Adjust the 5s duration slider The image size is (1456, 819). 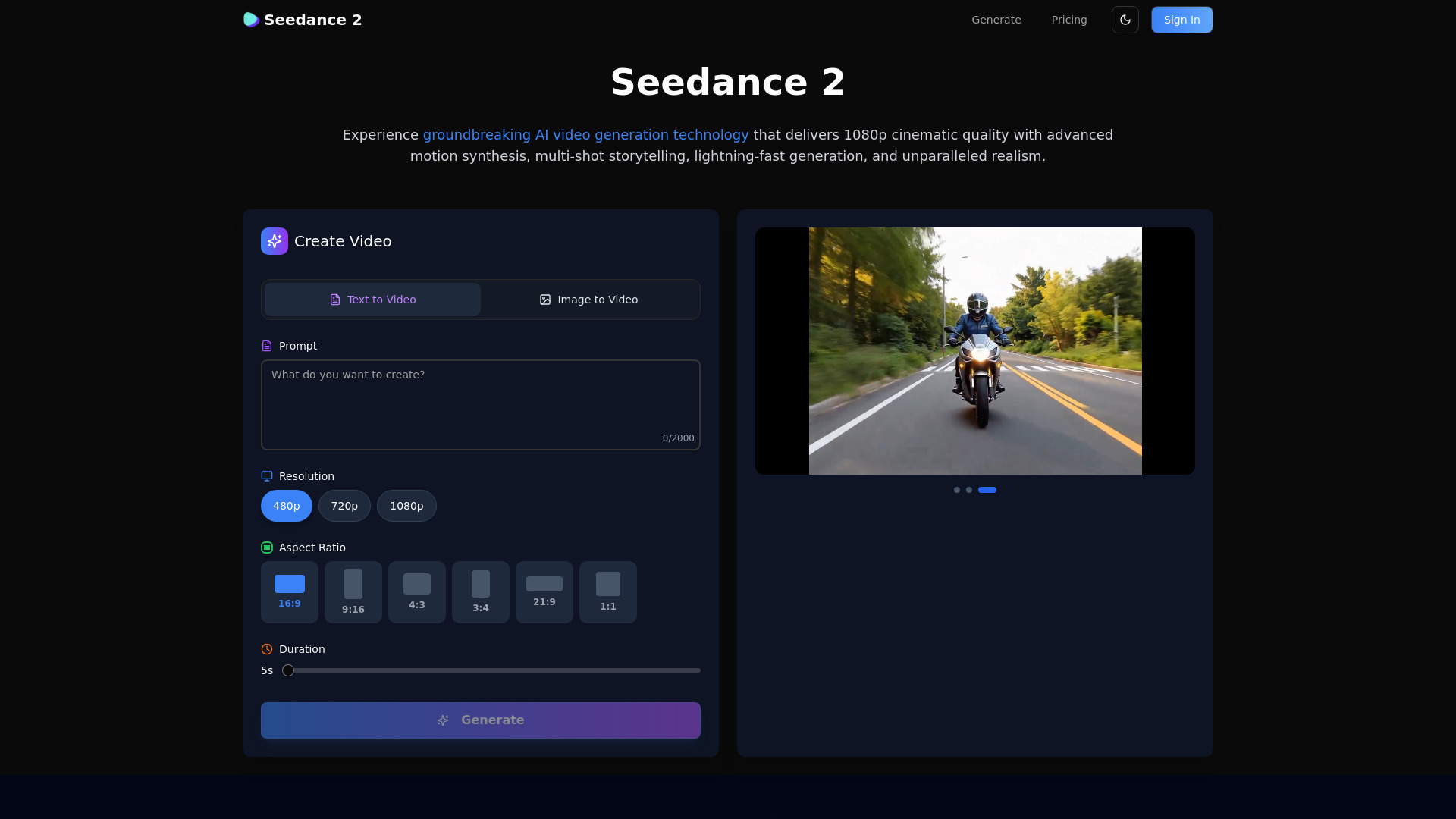[287, 670]
